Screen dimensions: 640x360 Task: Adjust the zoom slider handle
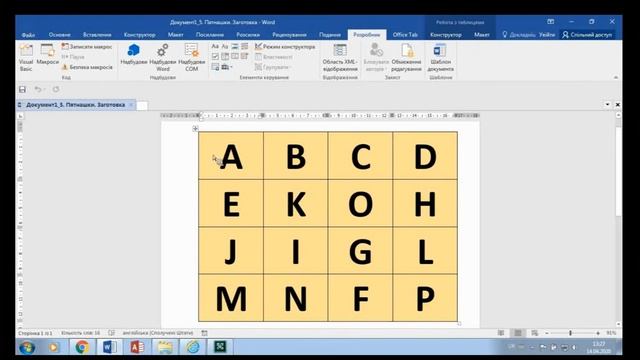coord(570,333)
